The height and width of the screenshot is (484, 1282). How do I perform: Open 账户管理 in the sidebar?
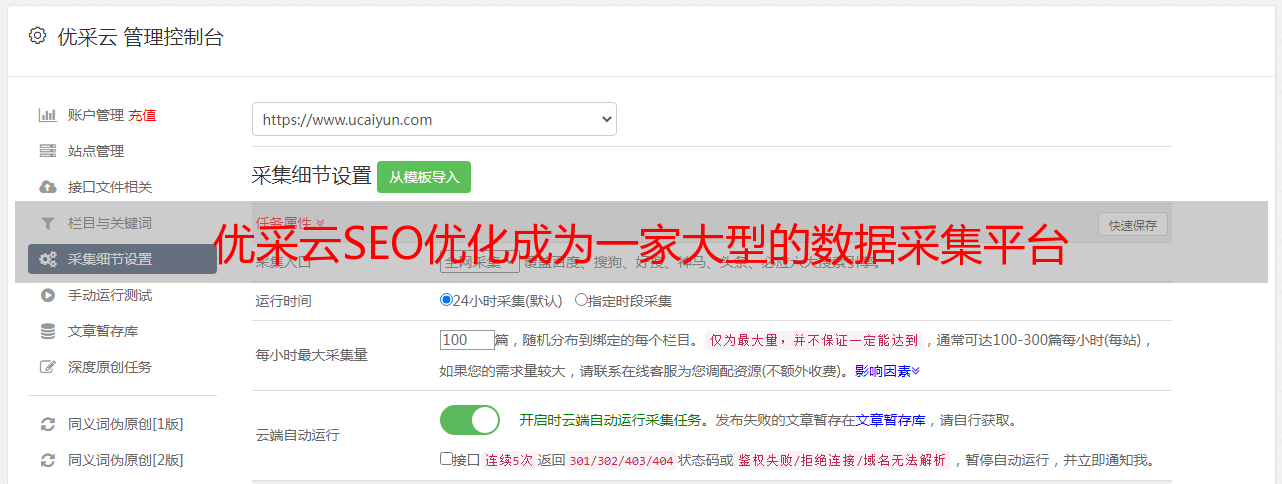click(96, 115)
